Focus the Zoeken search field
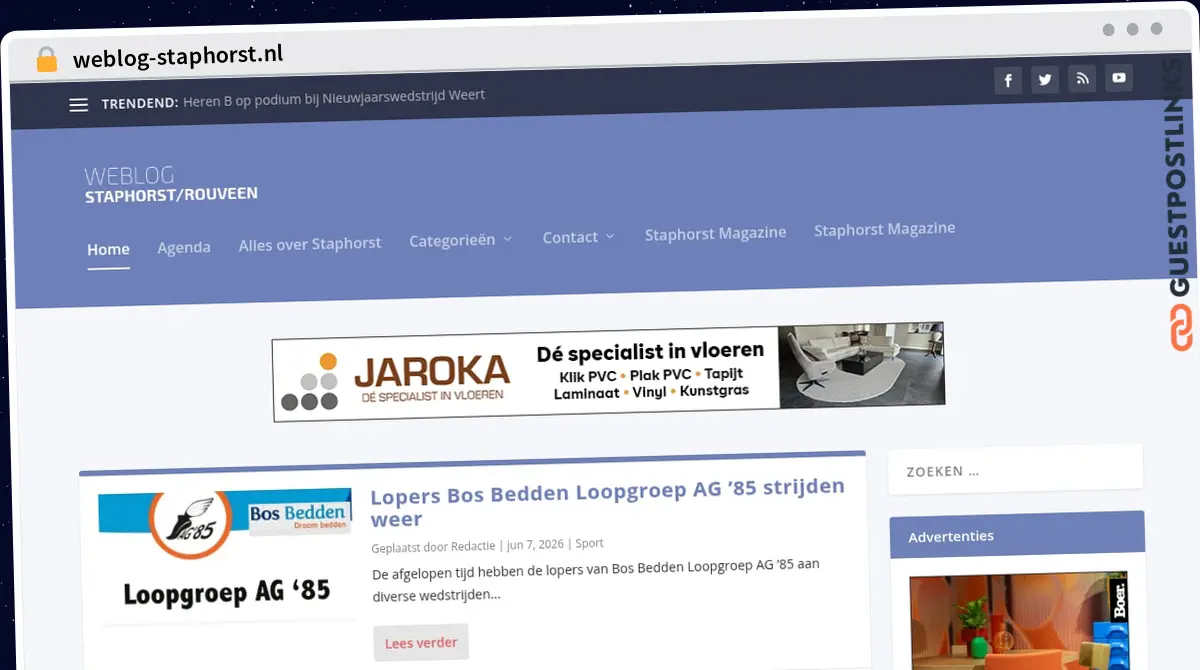Image resolution: width=1200 pixels, height=670 pixels. 1015,469
